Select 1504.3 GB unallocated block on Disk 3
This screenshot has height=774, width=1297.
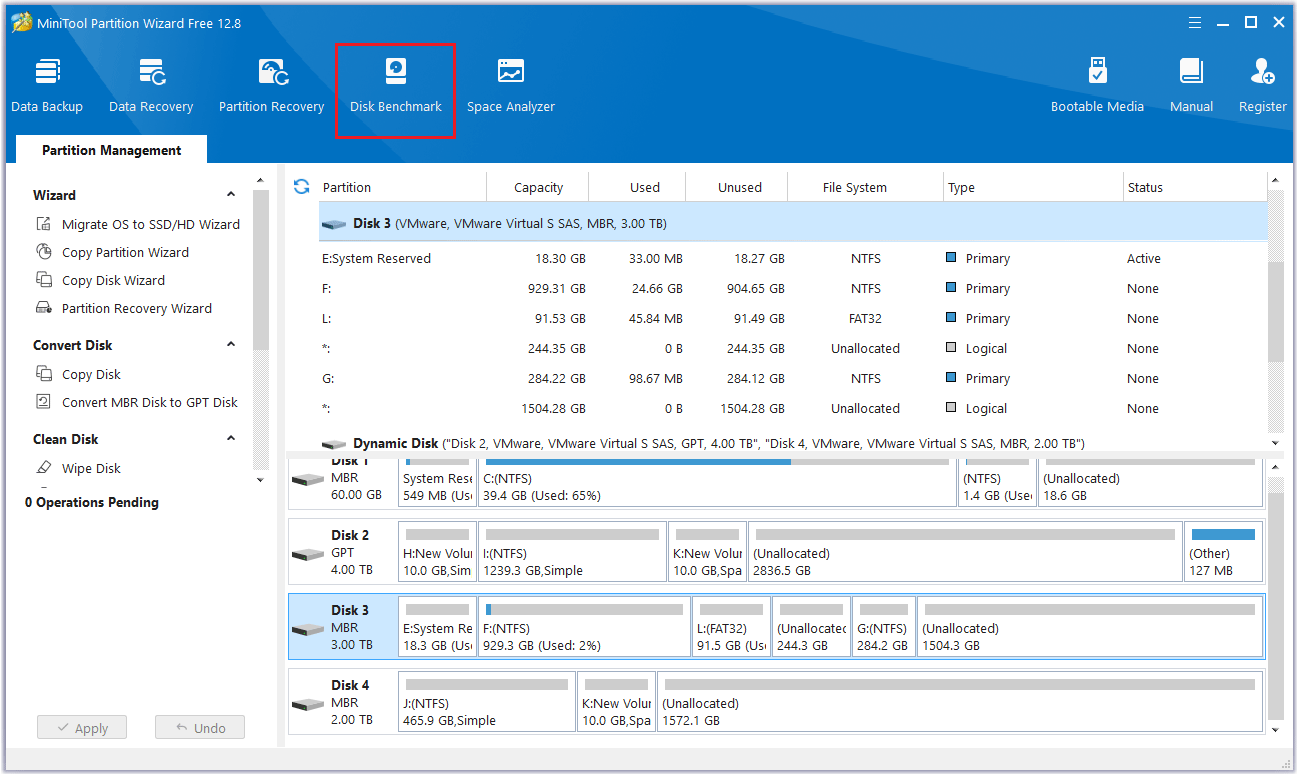point(1090,627)
